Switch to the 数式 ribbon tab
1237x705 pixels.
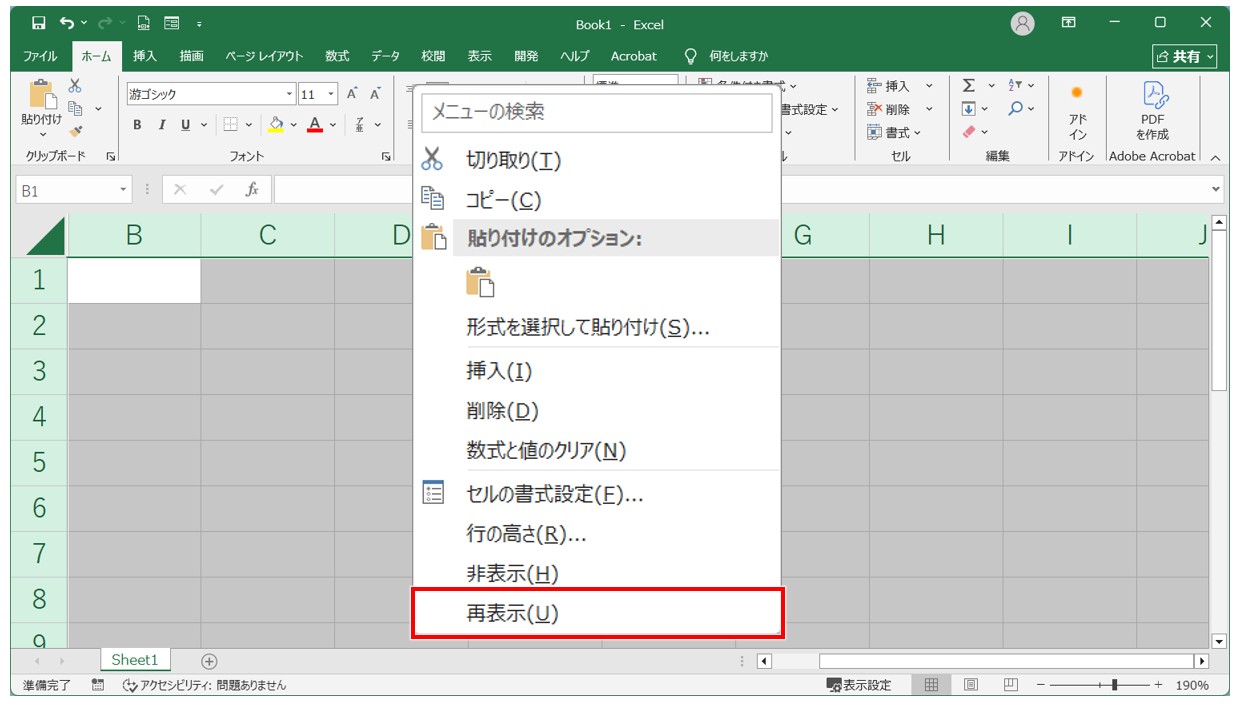pyautogui.click(x=337, y=56)
